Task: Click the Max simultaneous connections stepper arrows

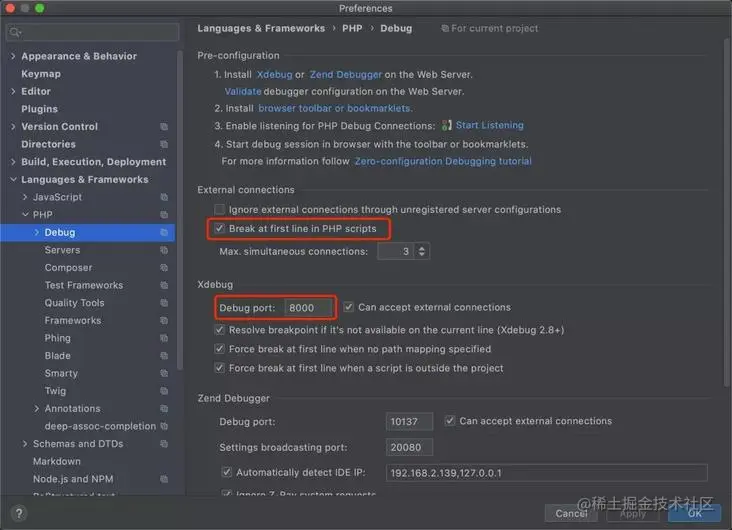Action: click(422, 251)
